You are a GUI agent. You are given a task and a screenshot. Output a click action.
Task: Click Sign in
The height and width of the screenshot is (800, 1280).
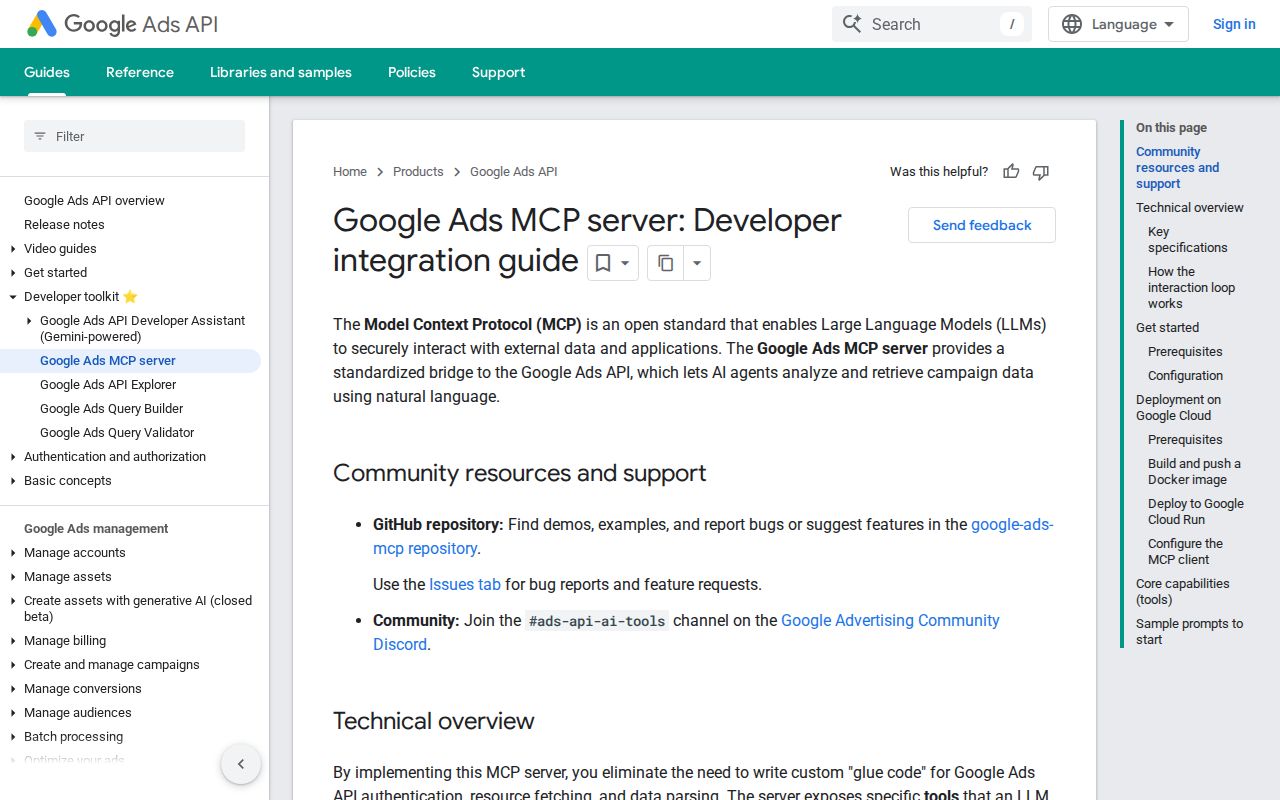click(1234, 24)
